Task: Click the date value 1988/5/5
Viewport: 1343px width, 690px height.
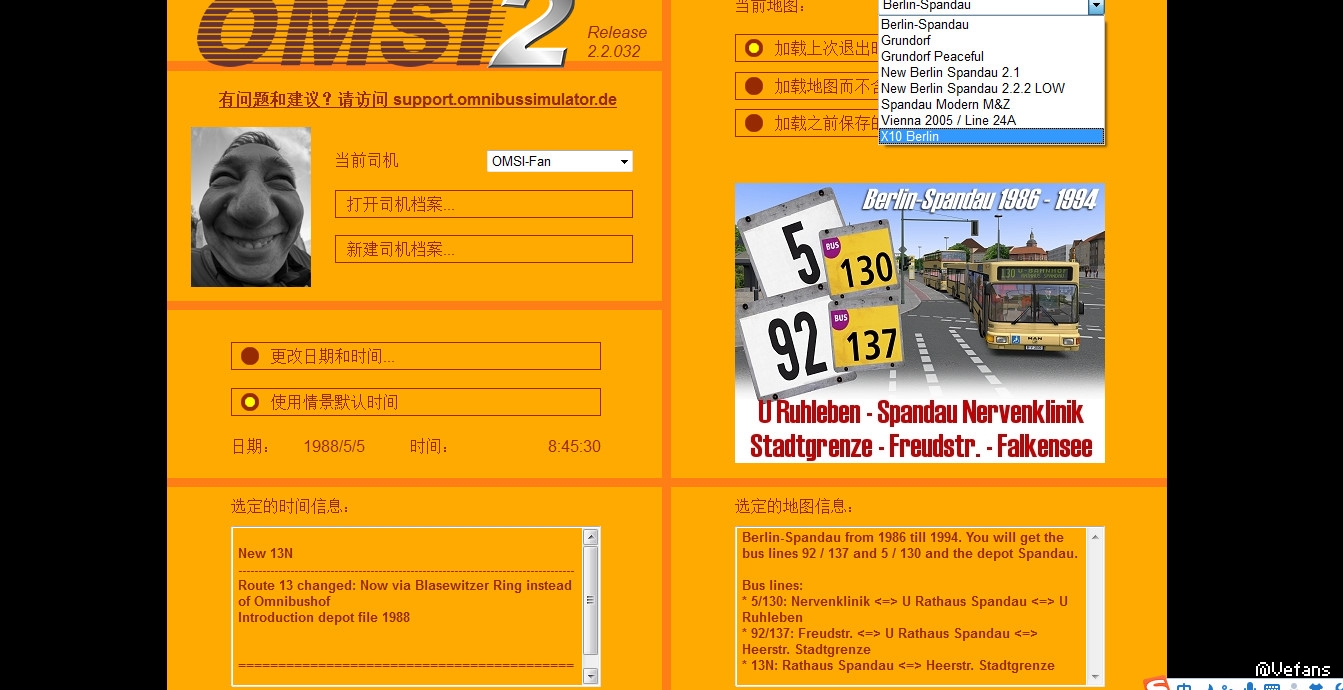Action: pos(334,447)
